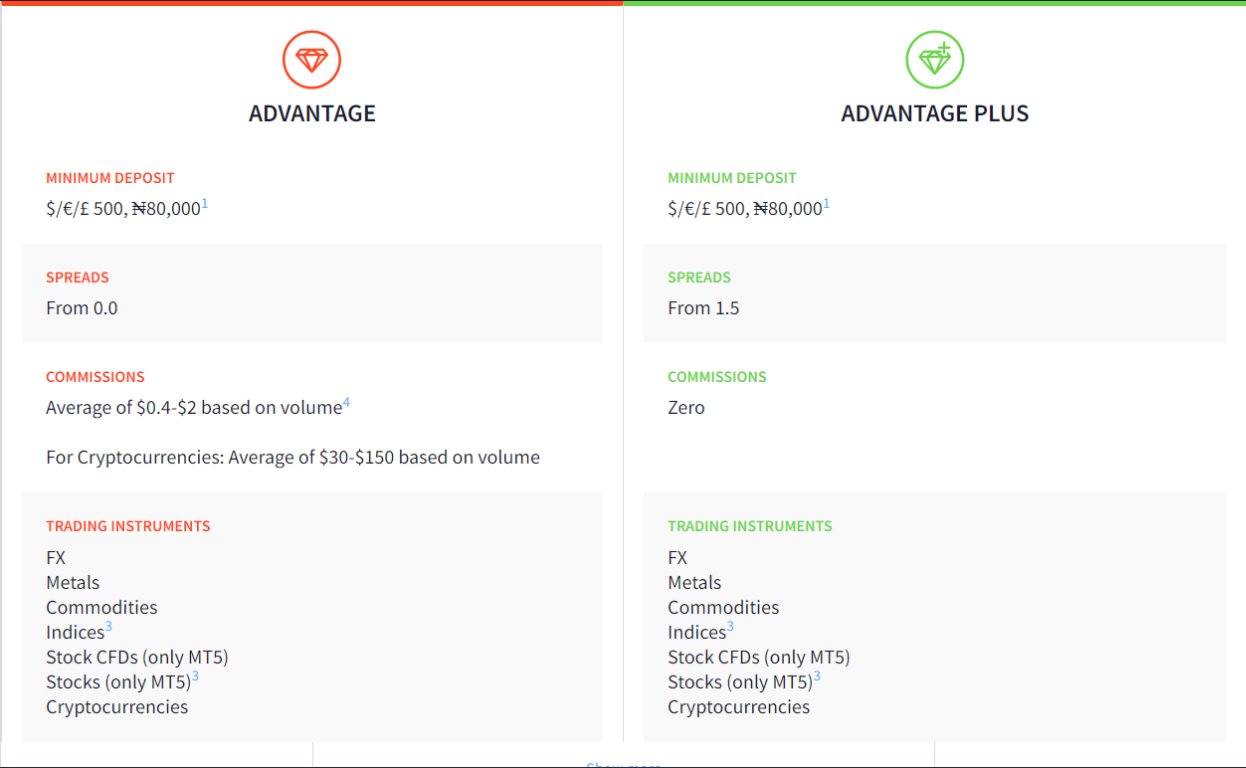Open footnote 3 beside Stocks (only MT5) under Advantage
Screen dimensions: 1246x768
coord(195,677)
